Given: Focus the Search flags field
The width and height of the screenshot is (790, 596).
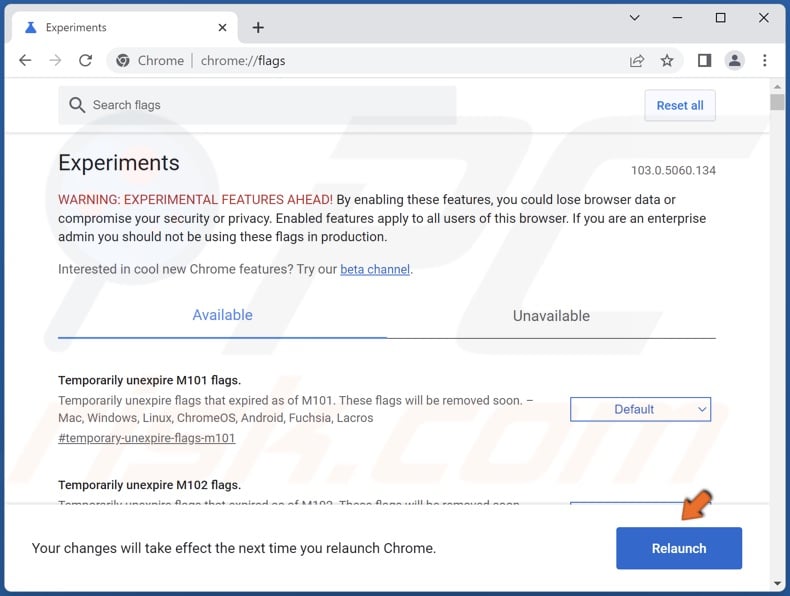Looking at the screenshot, I should (257, 105).
